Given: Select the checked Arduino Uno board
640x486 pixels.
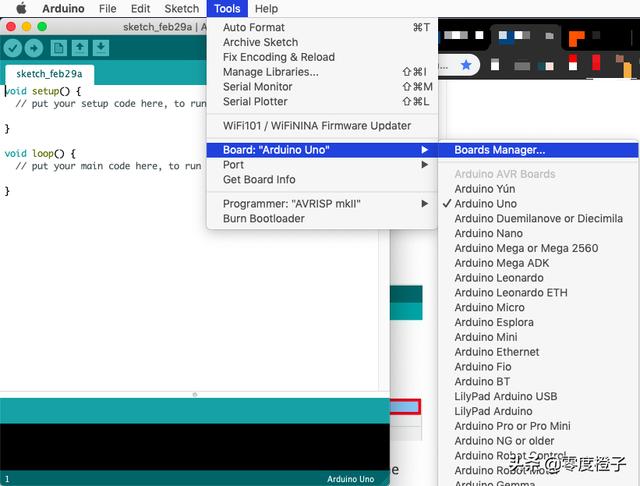Looking at the screenshot, I should point(538,204).
